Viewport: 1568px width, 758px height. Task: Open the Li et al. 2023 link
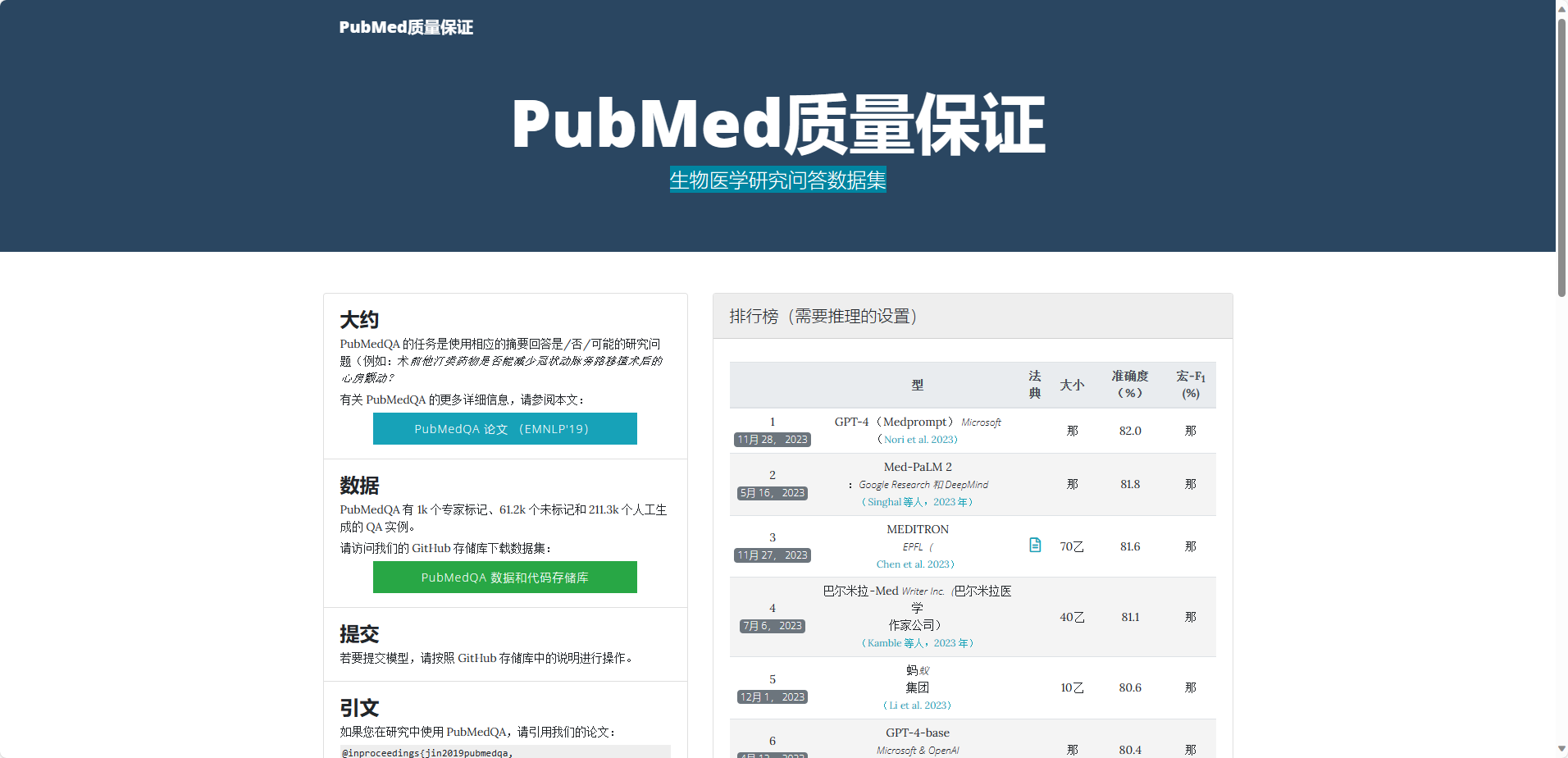pos(916,705)
